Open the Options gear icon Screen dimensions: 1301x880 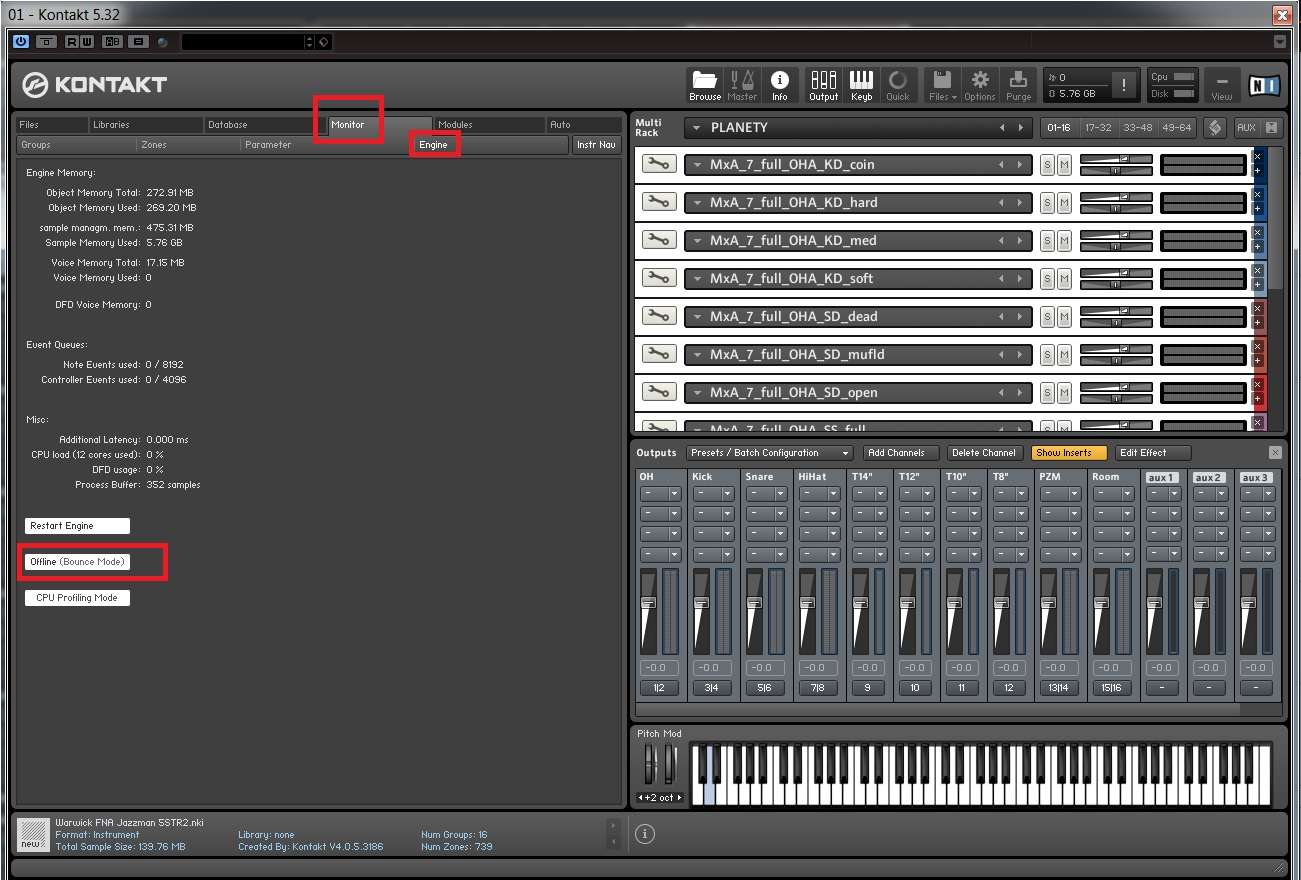pyautogui.click(x=980, y=84)
